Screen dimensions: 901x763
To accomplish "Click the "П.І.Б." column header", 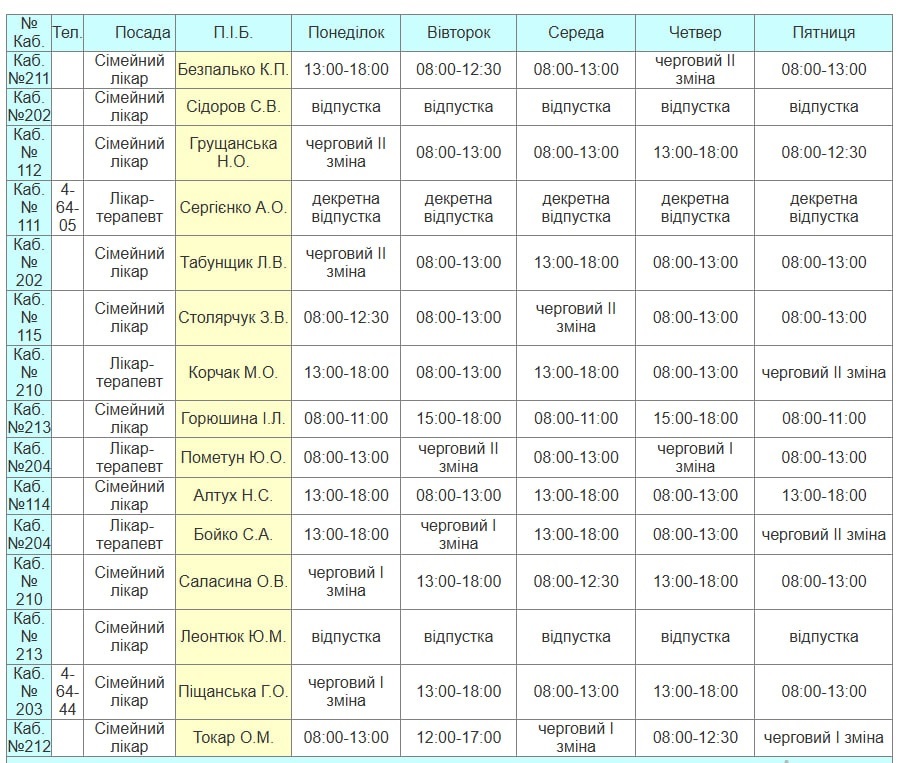I will pos(233,33).
